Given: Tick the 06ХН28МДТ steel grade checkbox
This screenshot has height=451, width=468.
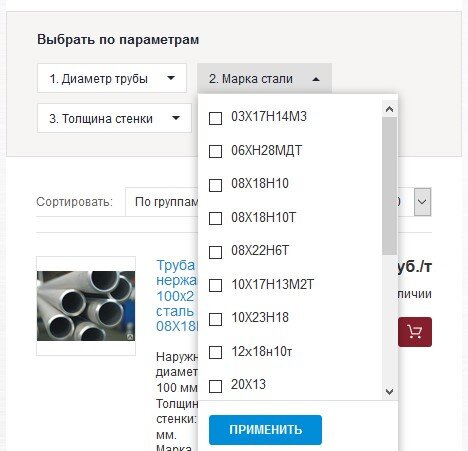Looking at the screenshot, I should (x=215, y=151).
